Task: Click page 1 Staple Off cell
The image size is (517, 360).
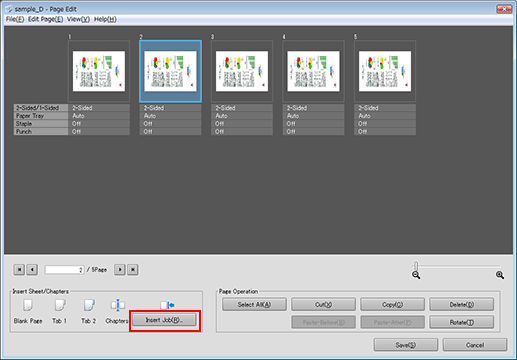Action: 99,124
